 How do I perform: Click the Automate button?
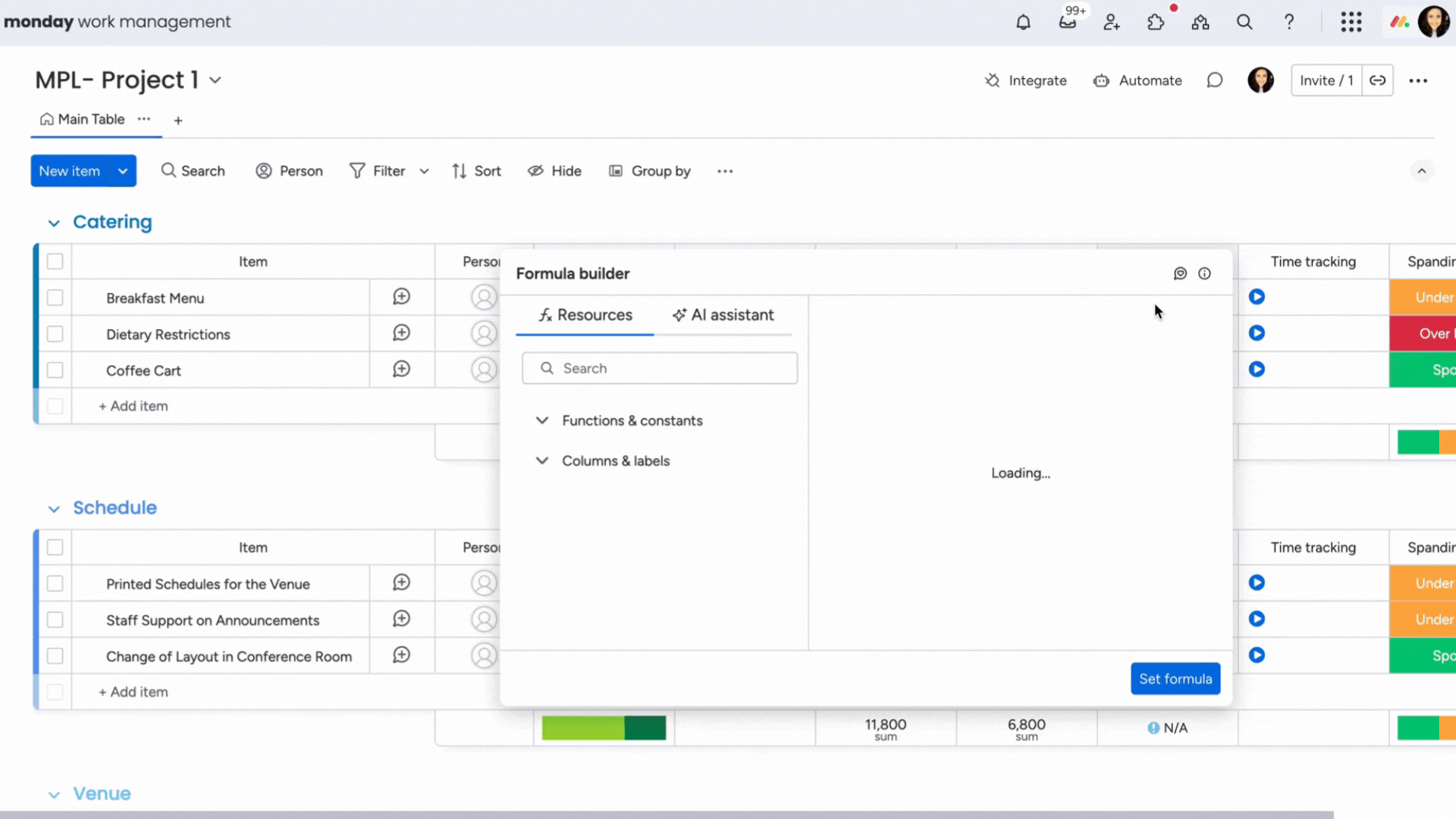1137,80
